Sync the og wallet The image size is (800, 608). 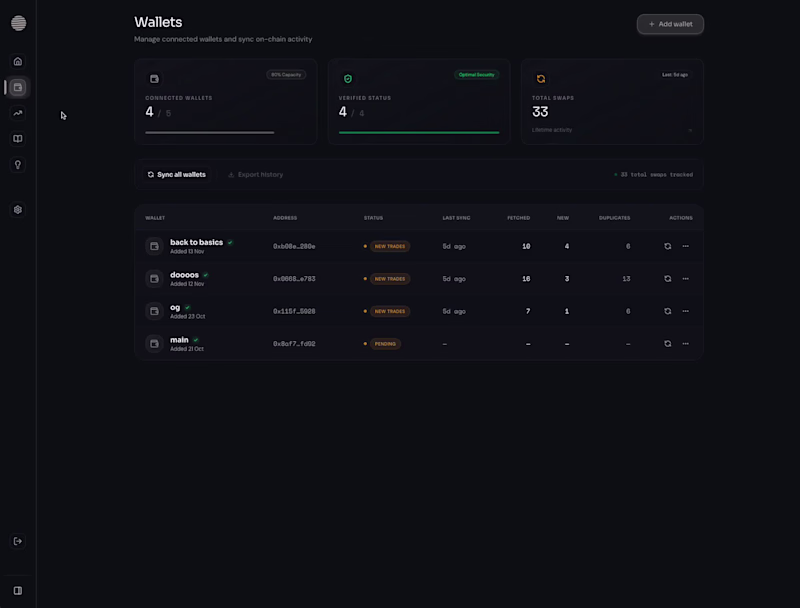[x=667, y=311]
